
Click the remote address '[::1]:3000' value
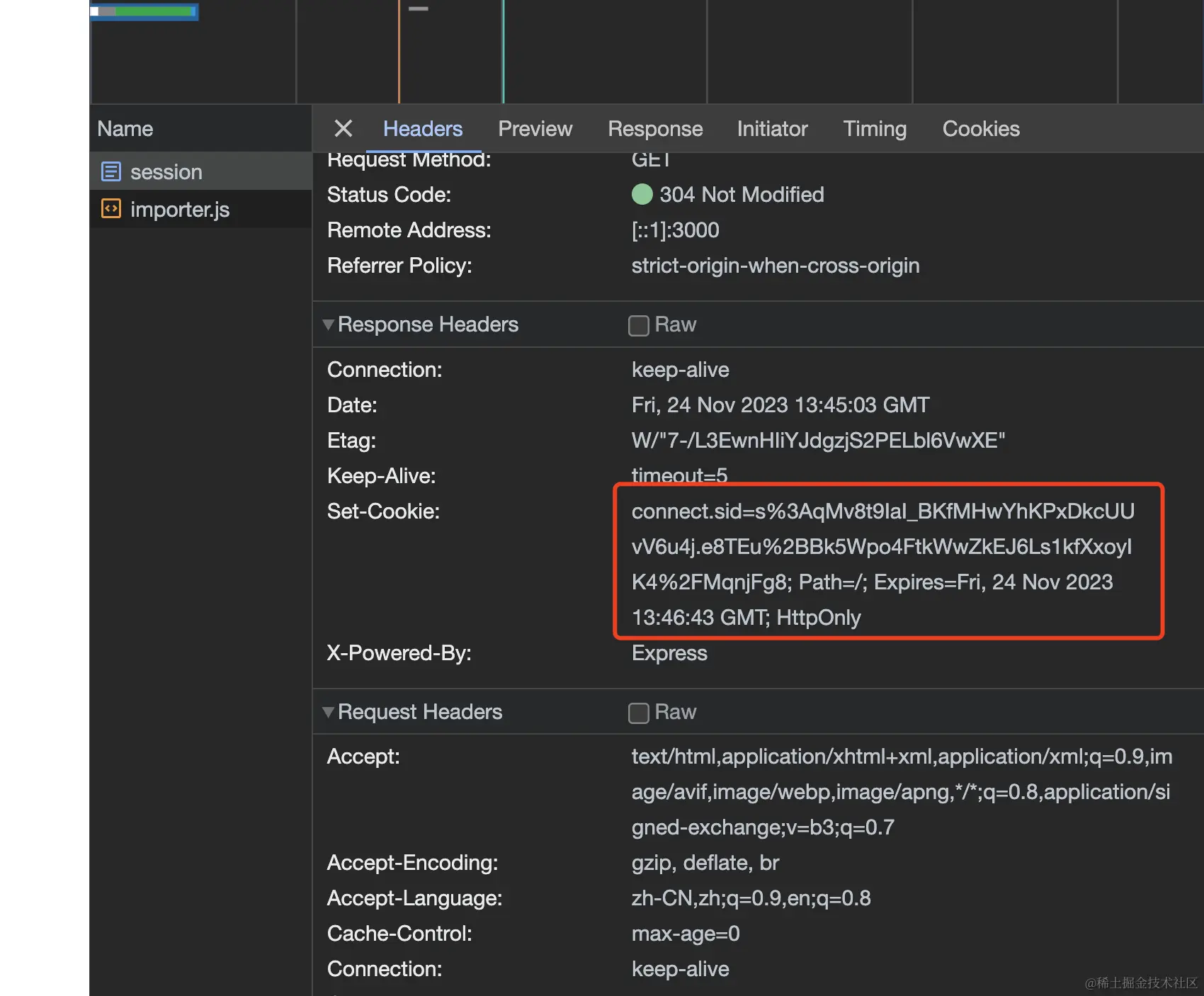pos(675,230)
